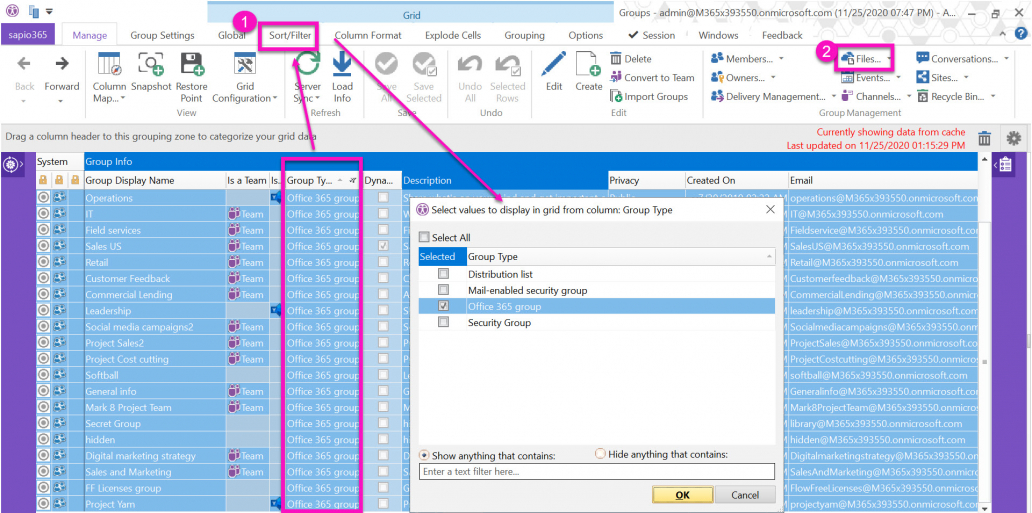1032x513 pixels.
Task: Run Server Sync refresh
Action: pyautogui.click(x=307, y=77)
